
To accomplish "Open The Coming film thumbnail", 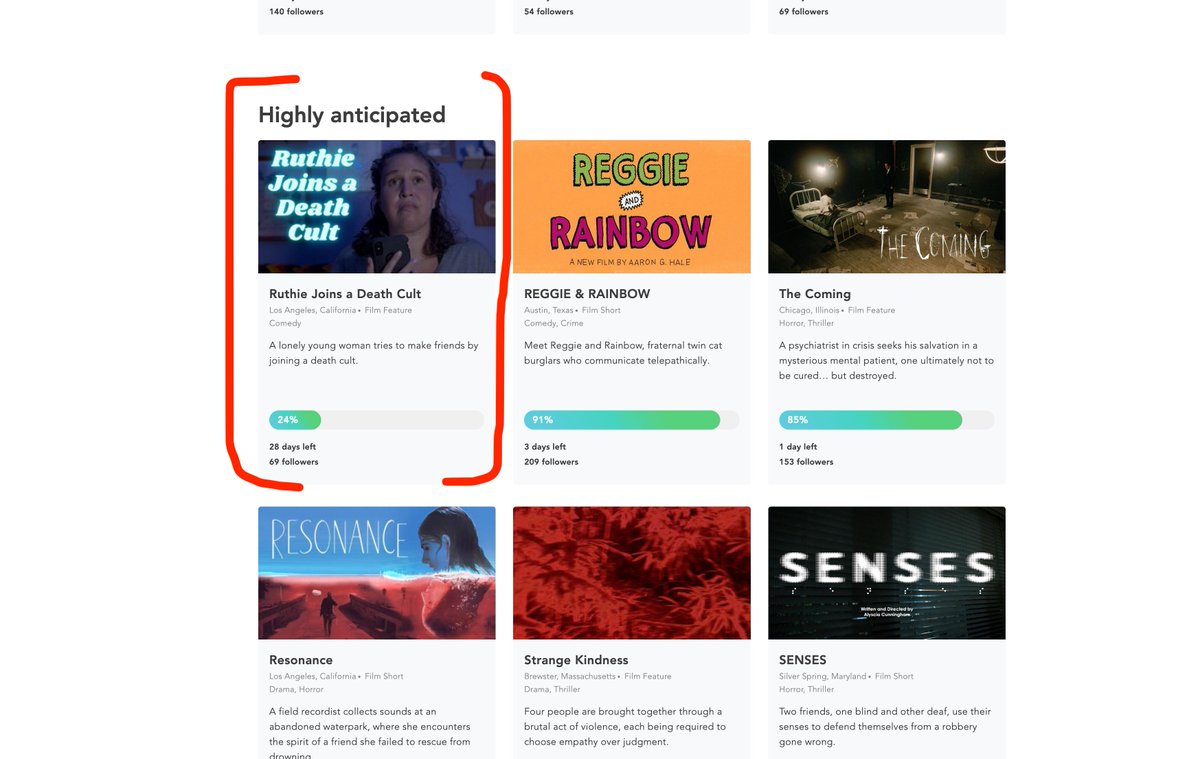I will click(x=887, y=207).
